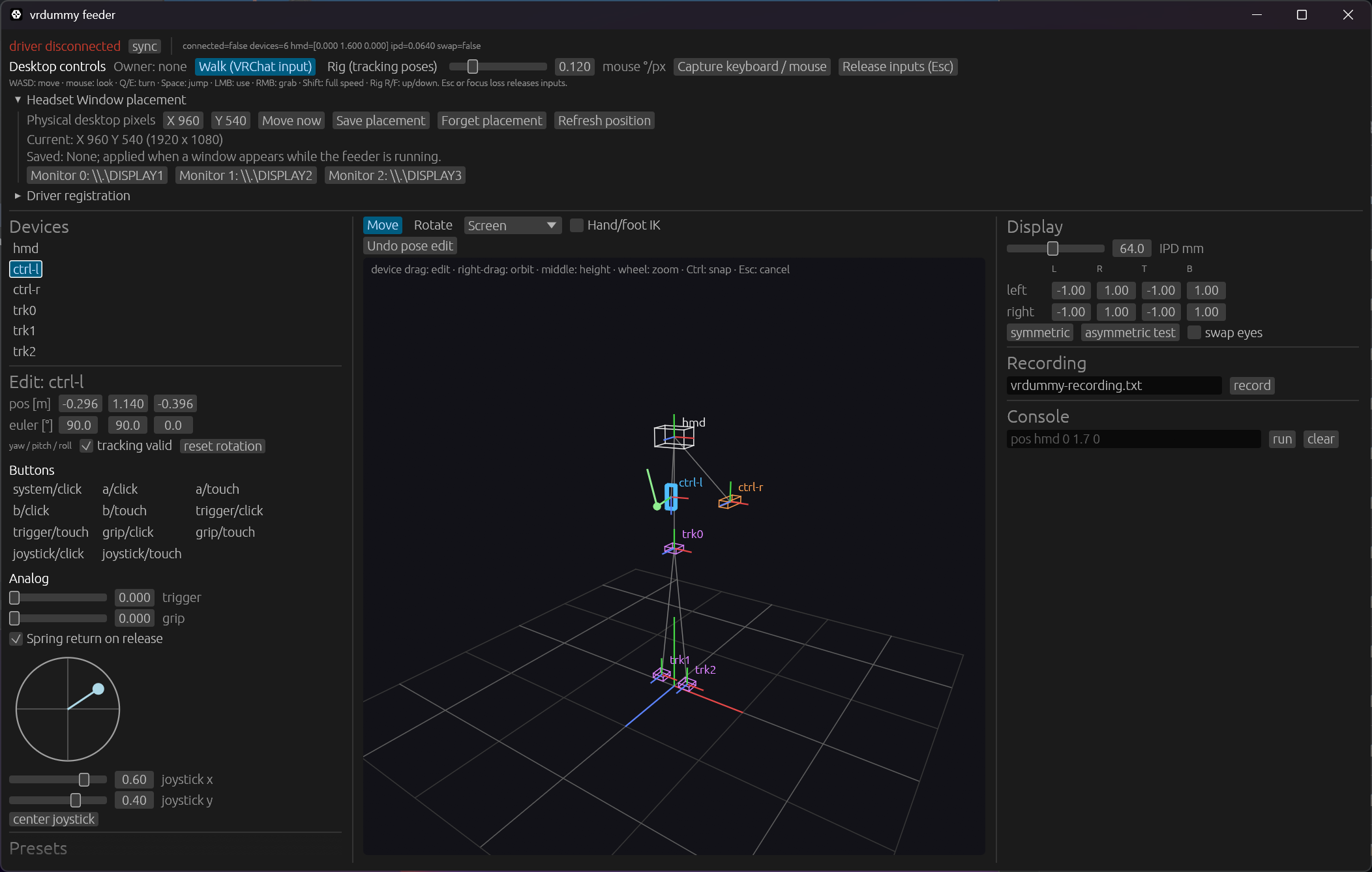Activate the Move gizmo mode
This screenshot has height=872, width=1372.
coord(382,225)
